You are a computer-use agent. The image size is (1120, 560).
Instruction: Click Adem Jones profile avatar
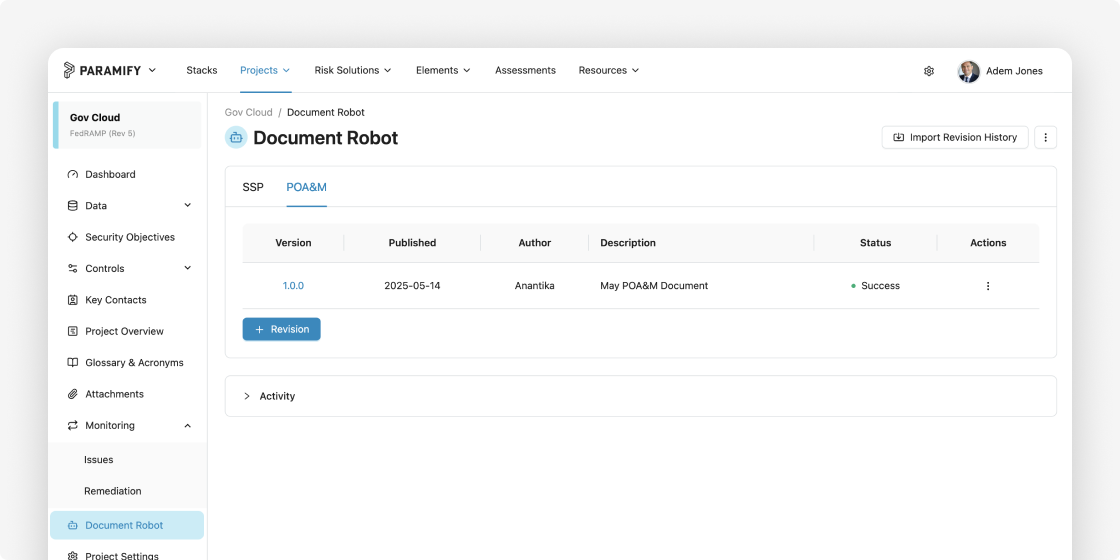tap(969, 71)
